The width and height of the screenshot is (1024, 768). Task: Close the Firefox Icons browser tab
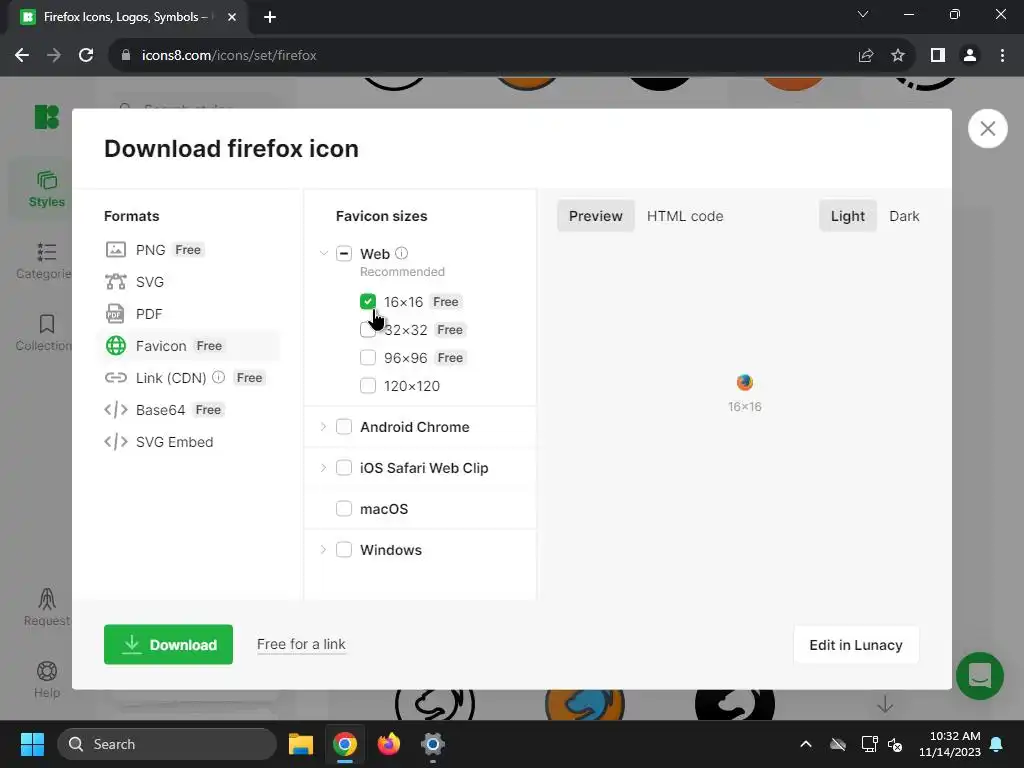tap(232, 17)
